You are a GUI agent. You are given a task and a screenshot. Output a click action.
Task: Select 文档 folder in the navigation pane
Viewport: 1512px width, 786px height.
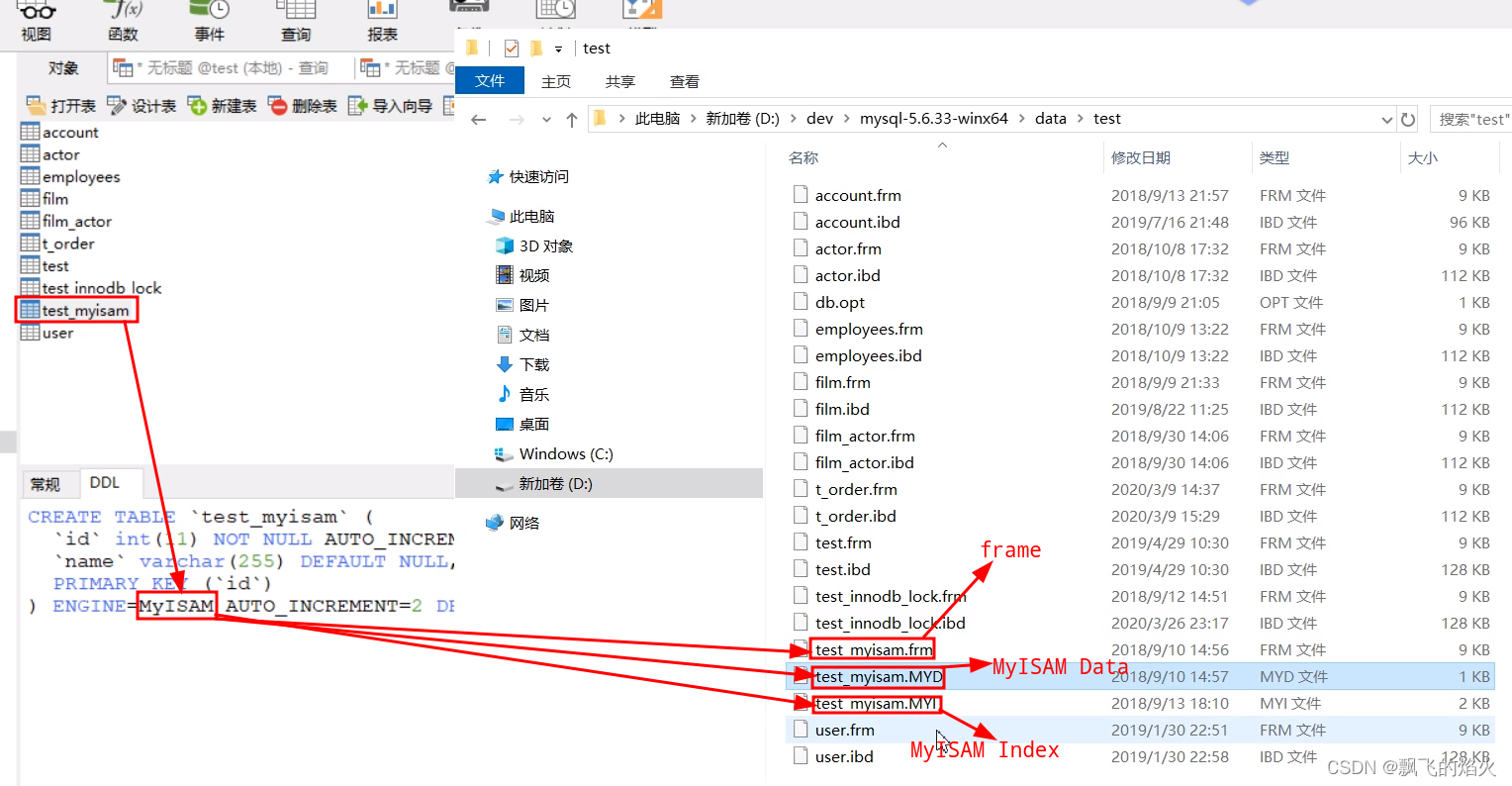click(x=522, y=336)
